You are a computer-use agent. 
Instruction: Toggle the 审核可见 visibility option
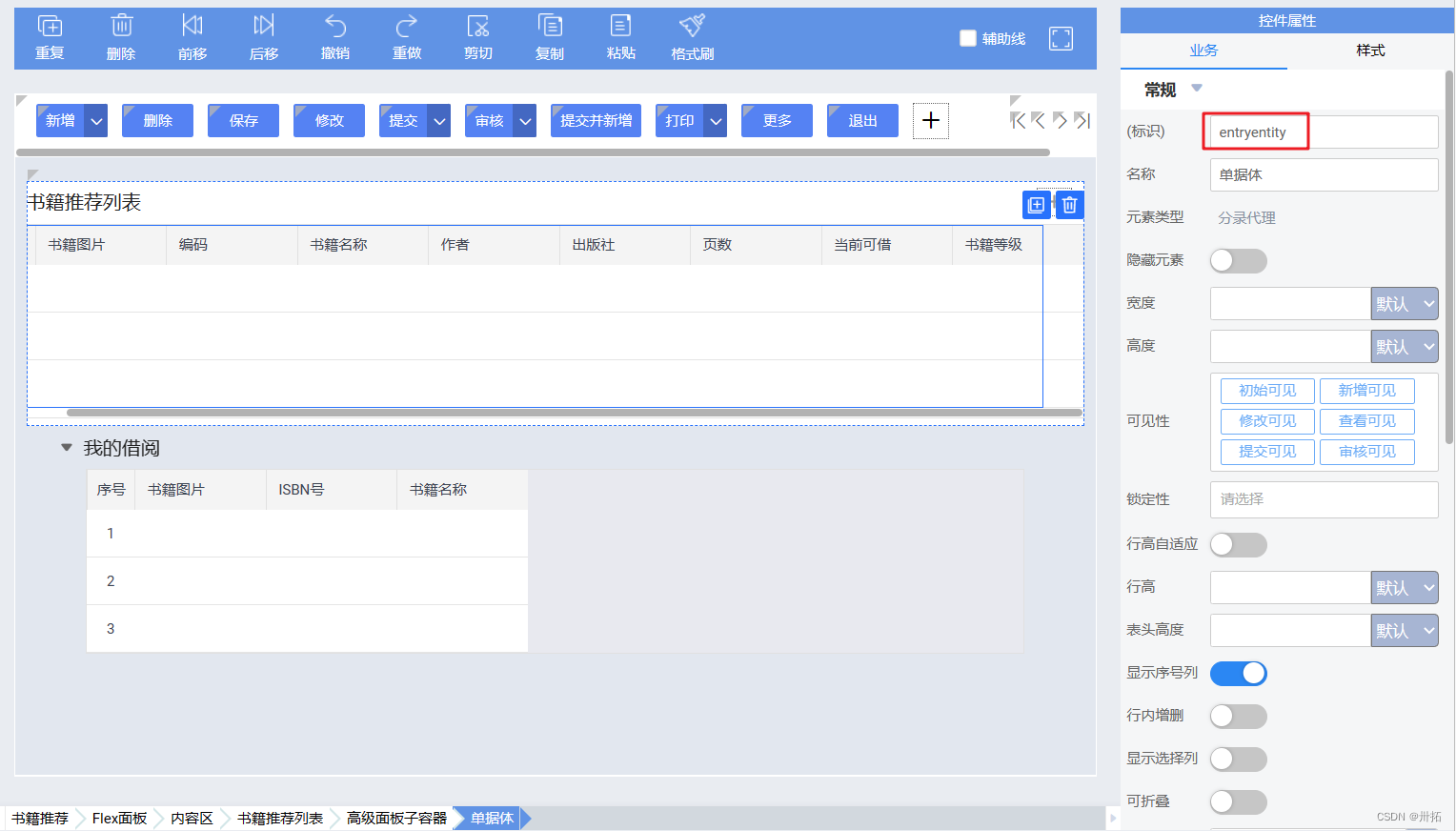[1366, 452]
